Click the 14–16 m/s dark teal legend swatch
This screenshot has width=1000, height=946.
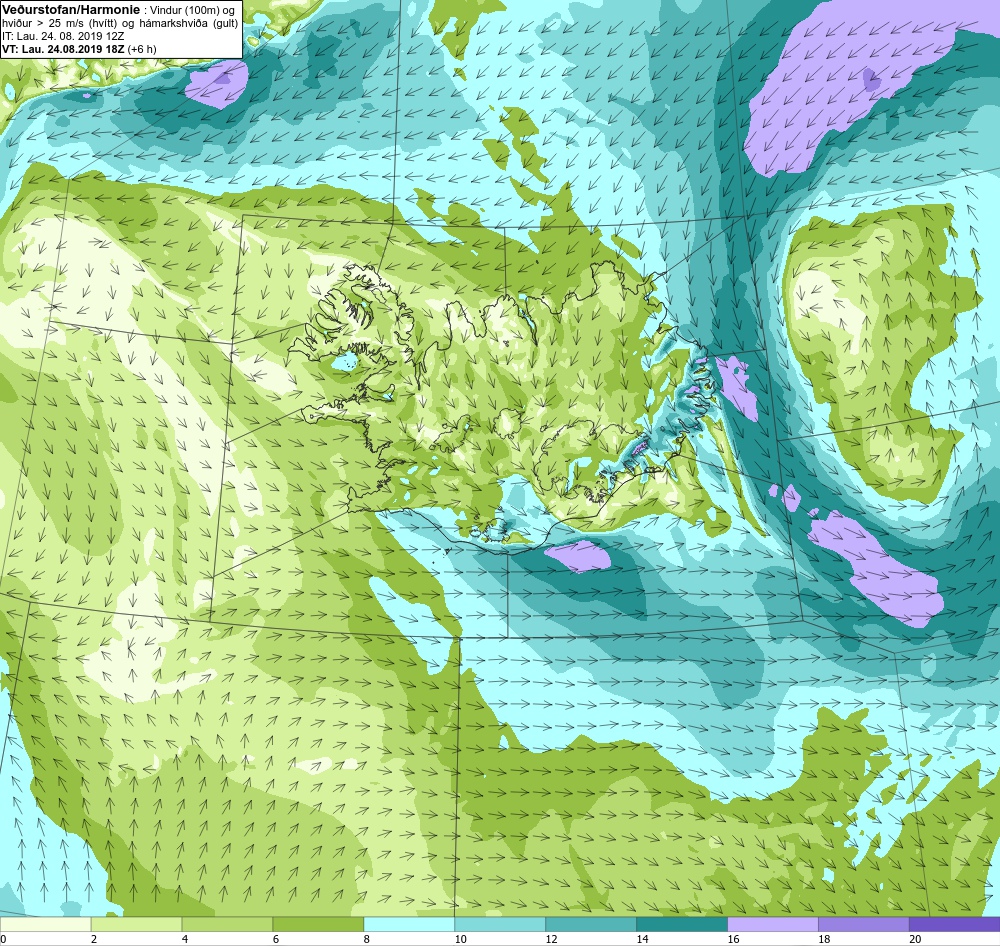tap(682, 924)
